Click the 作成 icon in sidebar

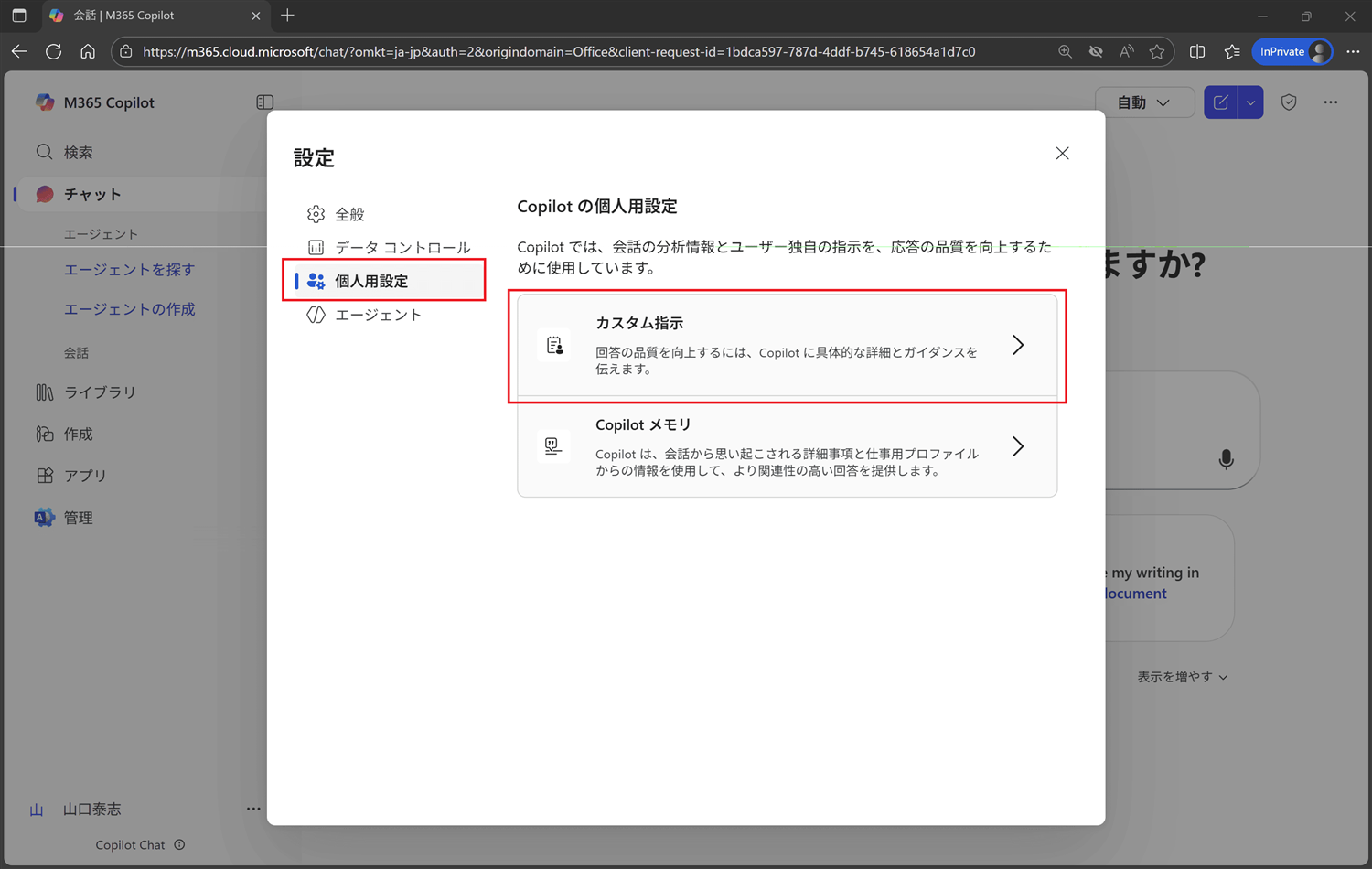pos(44,434)
